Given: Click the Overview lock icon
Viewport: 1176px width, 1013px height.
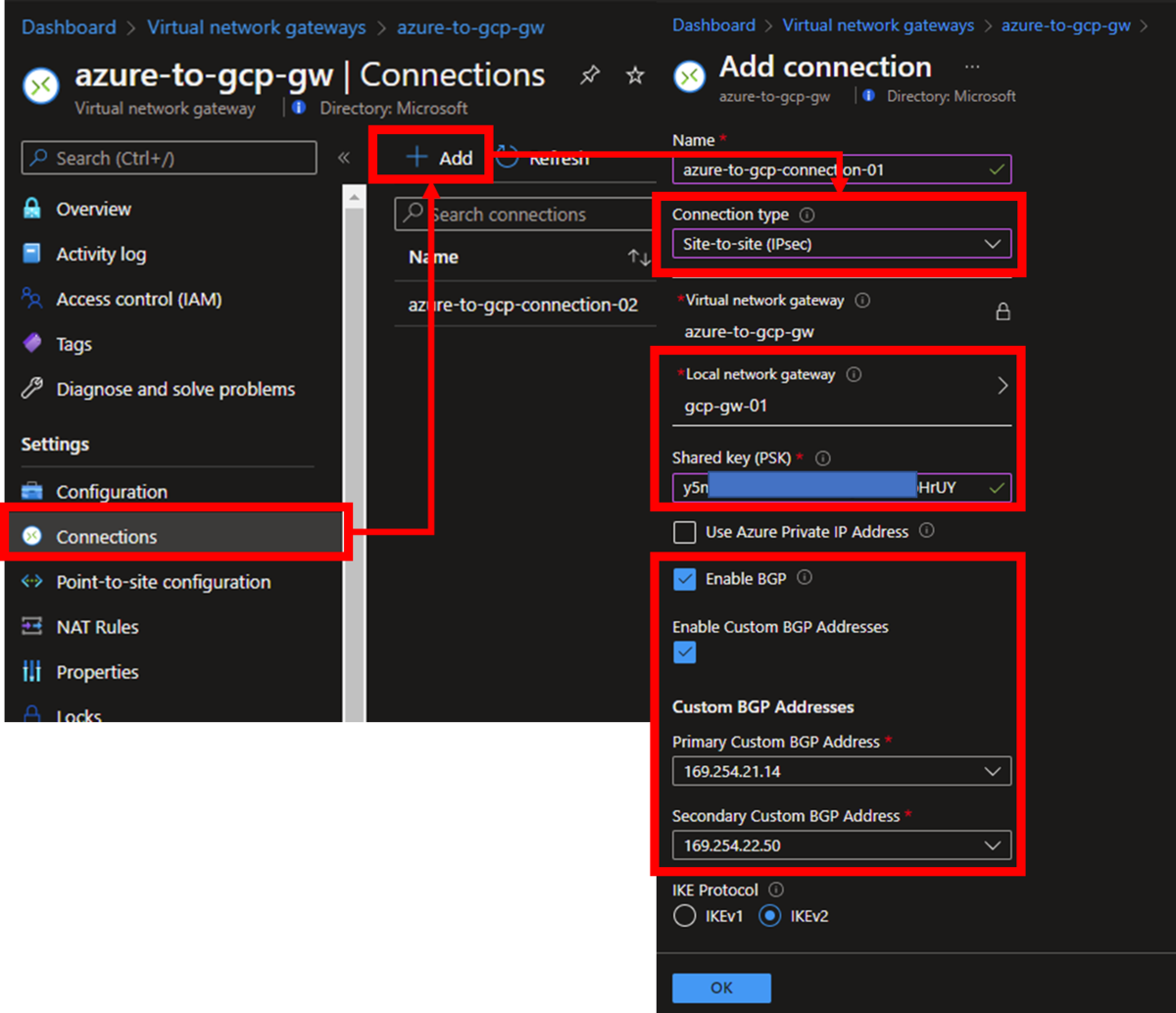Looking at the screenshot, I should pos(32,209).
